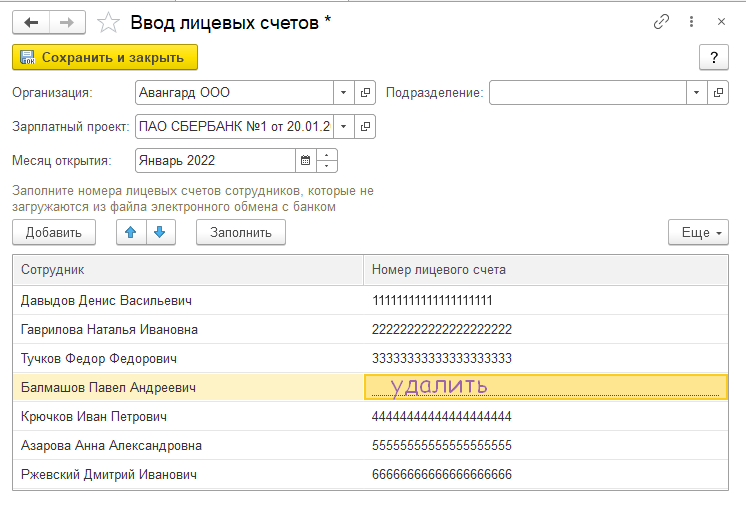746x528 pixels.
Task: Copy the link via chain icon
Action: [661, 21]
